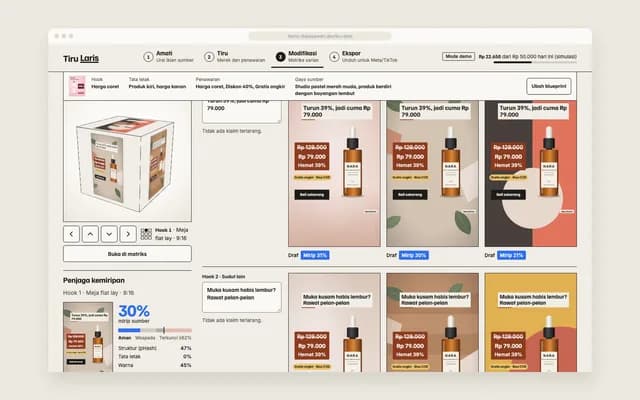Click the "Produk kiri, harga kanan" layout value
Image resolution: width=640 pixels, height=400 pixels.
(157, 87)
